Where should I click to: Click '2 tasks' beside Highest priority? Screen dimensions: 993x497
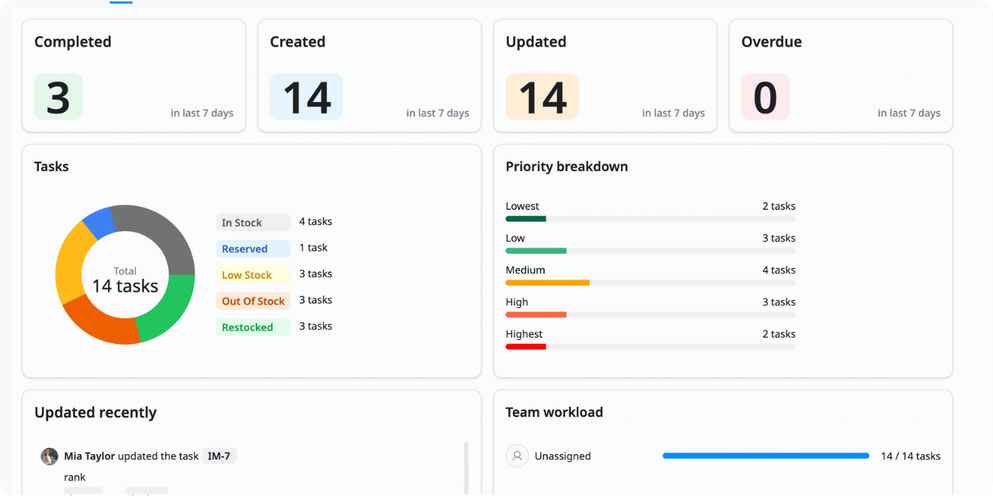point(779,334)
